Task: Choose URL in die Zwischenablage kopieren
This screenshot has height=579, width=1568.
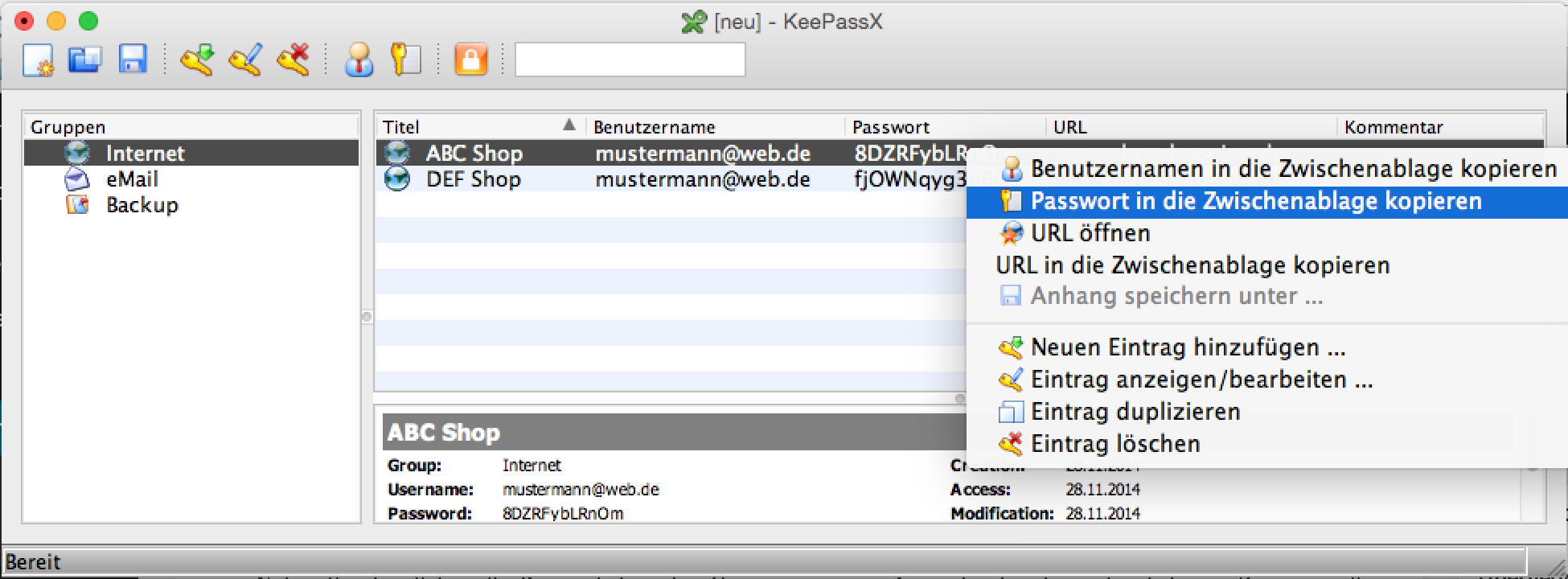Action: tap(1267, 265)
